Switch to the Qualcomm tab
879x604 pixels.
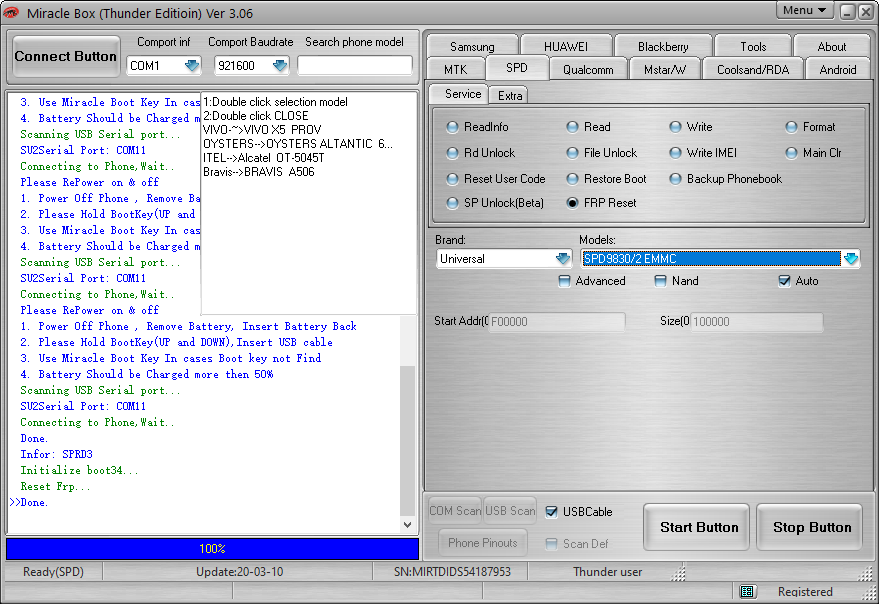tap(587, 70)
